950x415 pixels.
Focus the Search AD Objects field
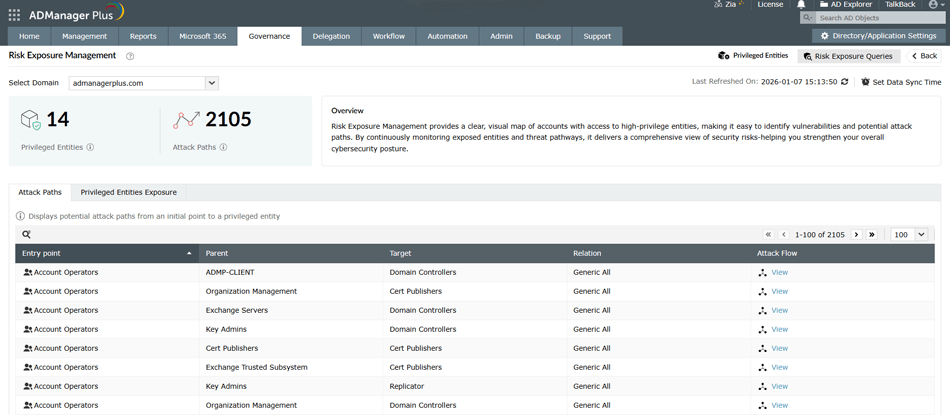pyautogui.click(x=880, y=18)
